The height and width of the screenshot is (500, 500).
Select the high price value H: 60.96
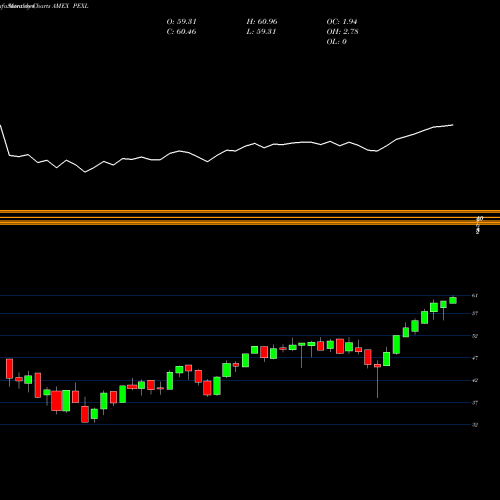pyautogui.click(x=262, y=22)
